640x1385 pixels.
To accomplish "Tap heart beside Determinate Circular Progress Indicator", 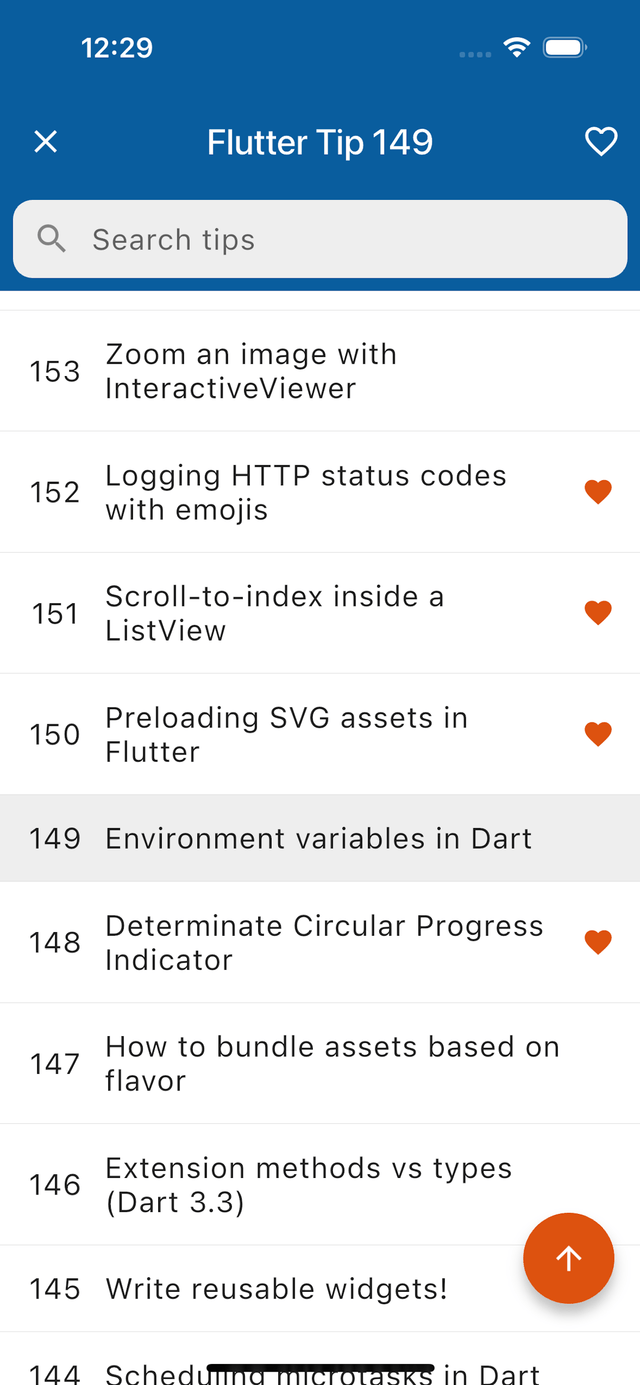I will pyautogui.click(x=598, y=942).
